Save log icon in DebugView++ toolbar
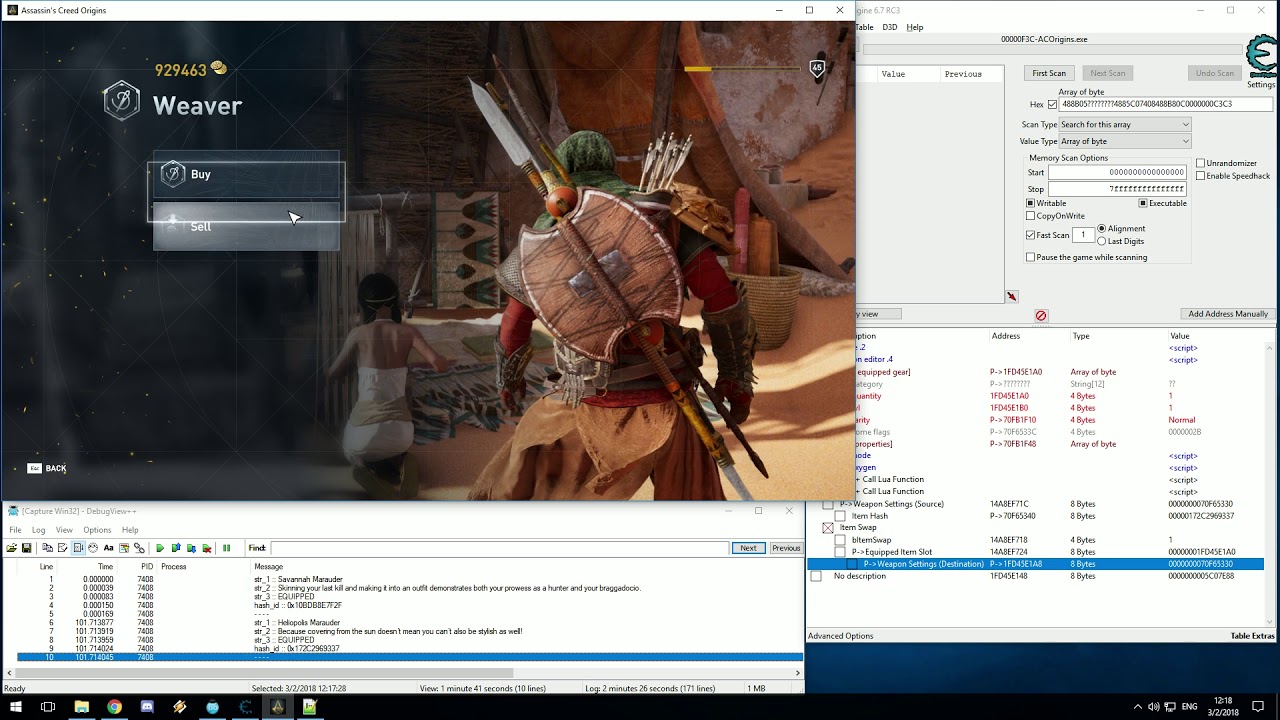Image resolution: width=1280 pixels, height=720 pixels. click(27, 548)
